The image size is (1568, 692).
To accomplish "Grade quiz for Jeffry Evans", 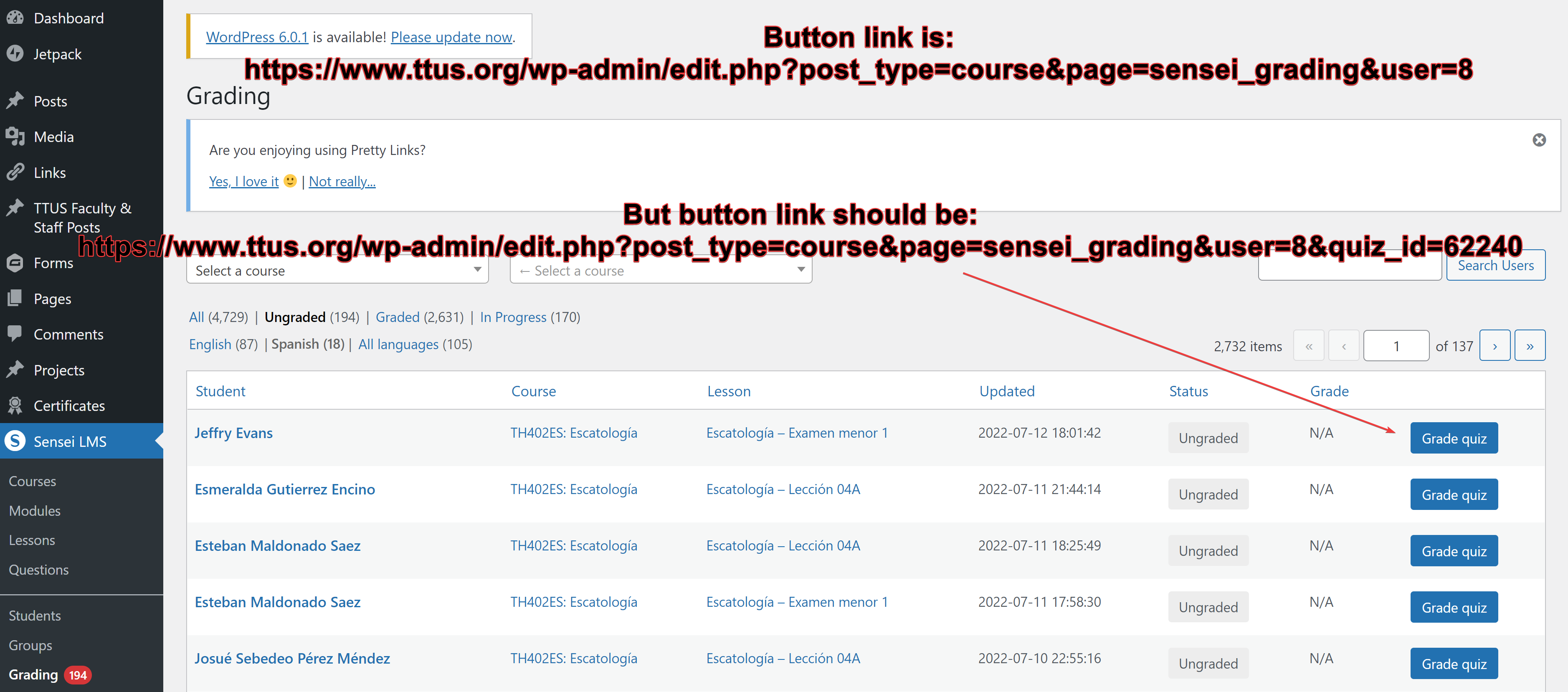I will [x=1454, y=438].
